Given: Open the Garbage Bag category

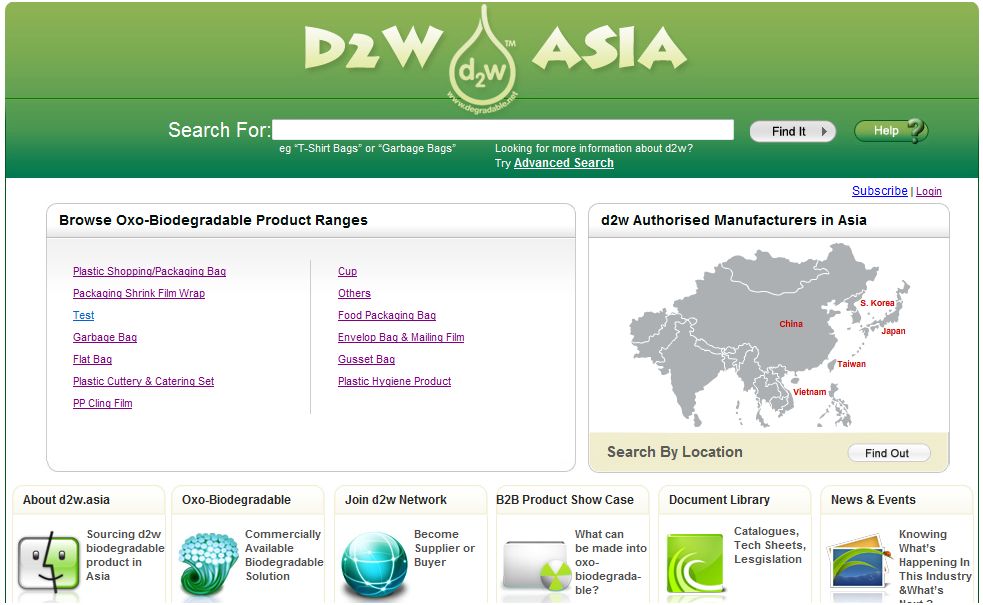Looking at the screenshot, I should 105,337.
